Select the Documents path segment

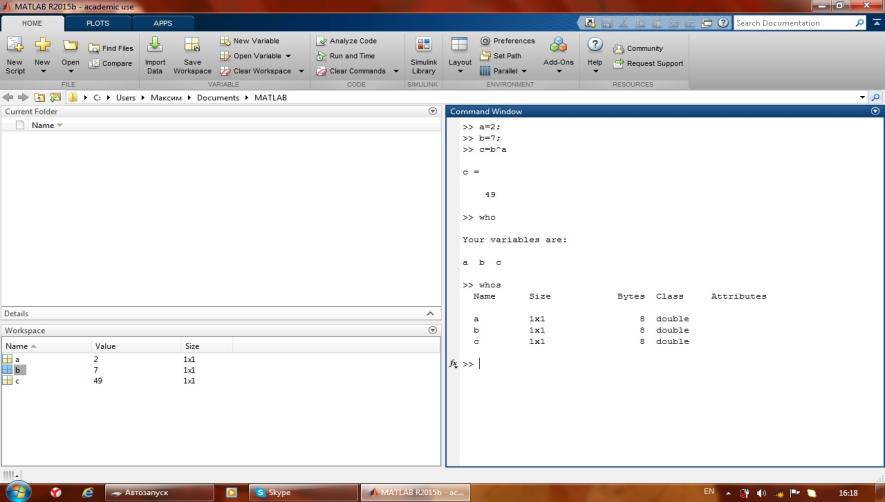tap(218, 98)
